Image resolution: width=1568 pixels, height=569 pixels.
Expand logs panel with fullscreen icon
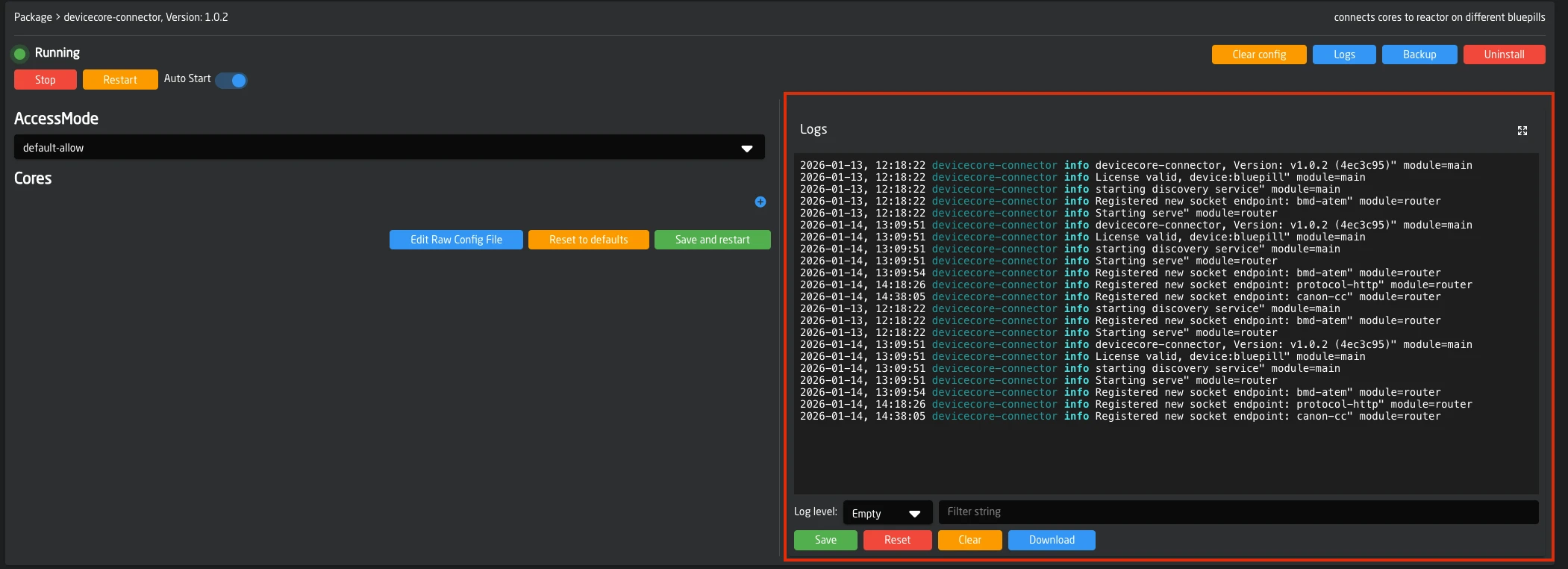pos(1522,131)
